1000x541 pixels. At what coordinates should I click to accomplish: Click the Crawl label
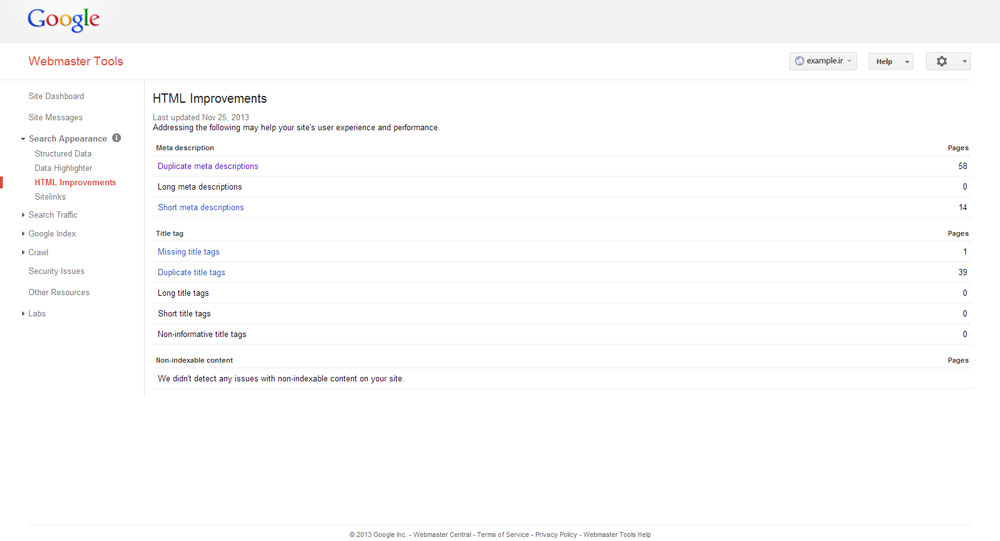click(x=38, y=252)
